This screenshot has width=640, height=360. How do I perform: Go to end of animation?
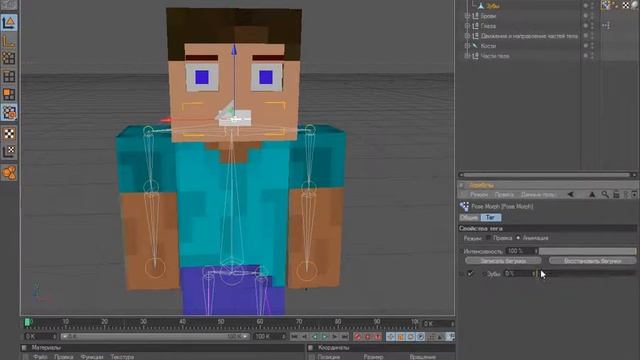[x=345, y=337]
